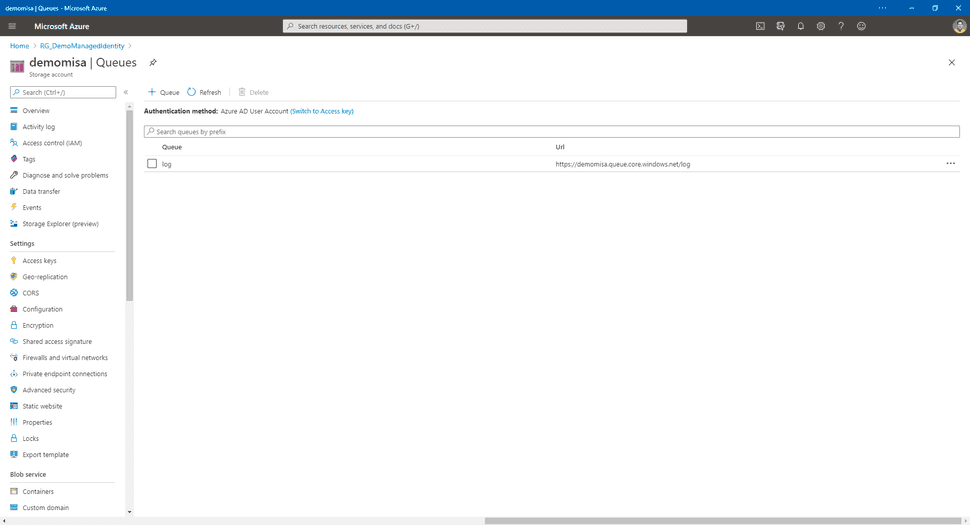Click the sidebar vertical scrollbar thumb

[129, 206]
